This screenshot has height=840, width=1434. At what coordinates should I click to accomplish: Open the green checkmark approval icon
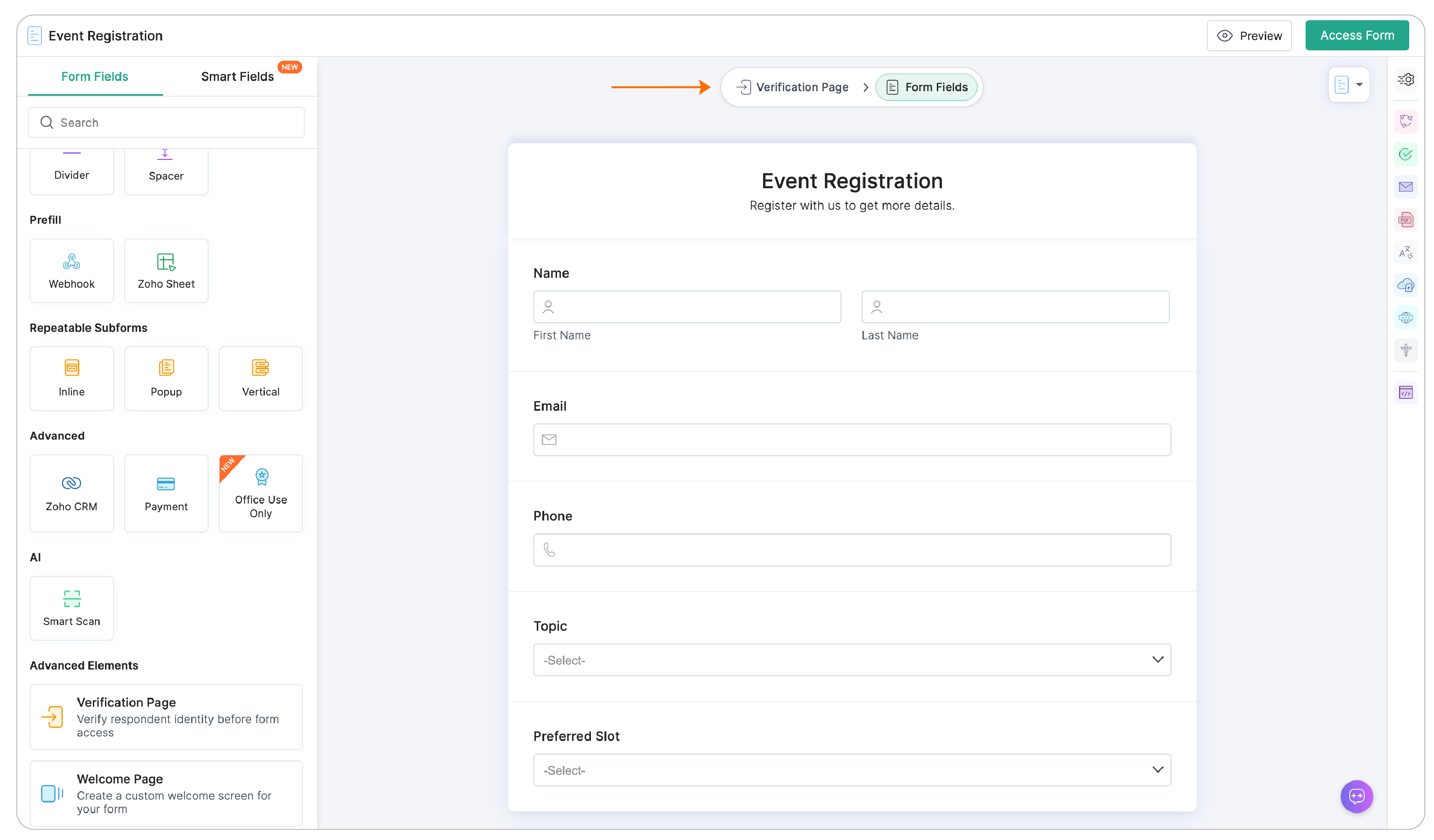click(x=1406, y=154)
